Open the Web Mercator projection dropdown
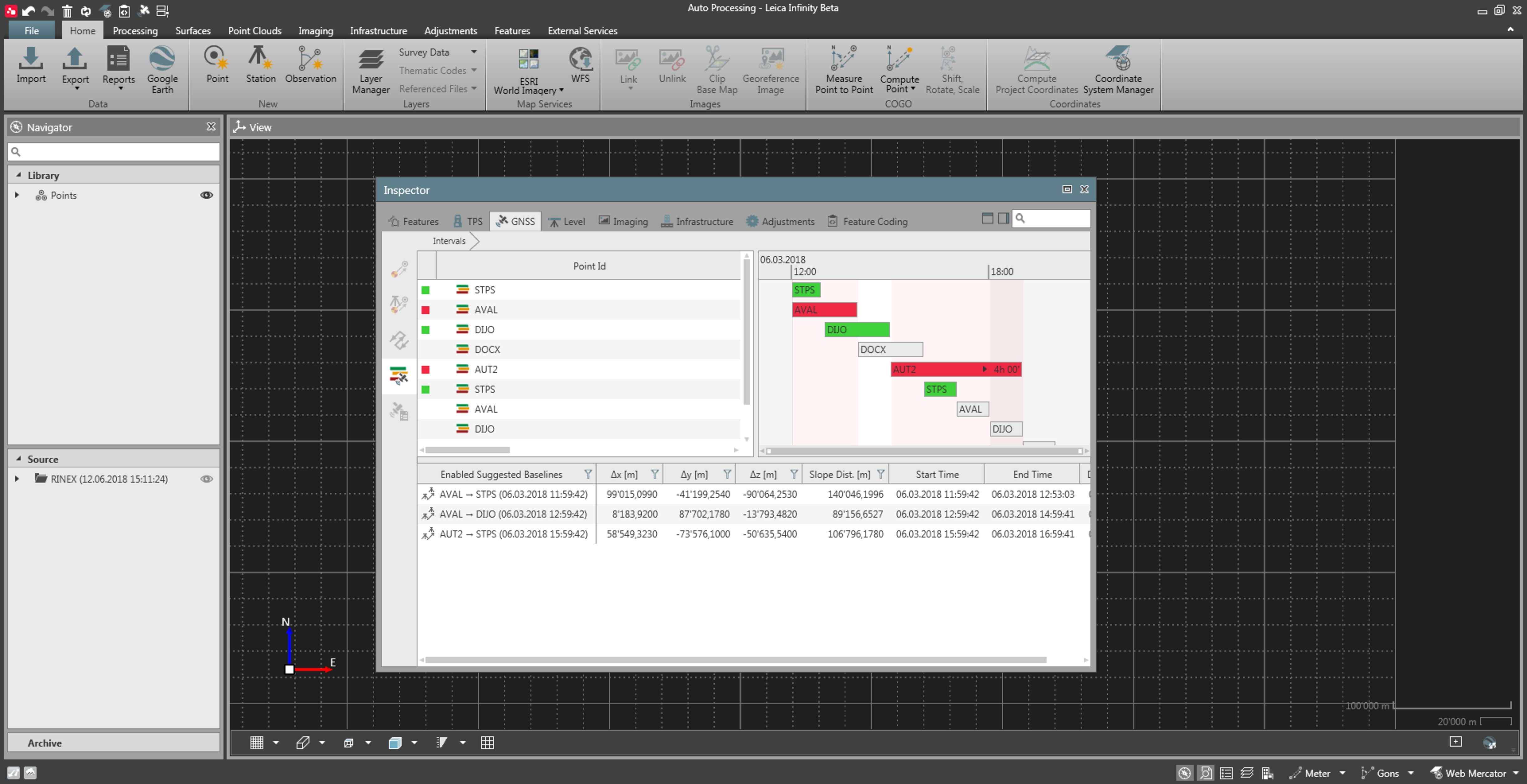 [1516, 773]
